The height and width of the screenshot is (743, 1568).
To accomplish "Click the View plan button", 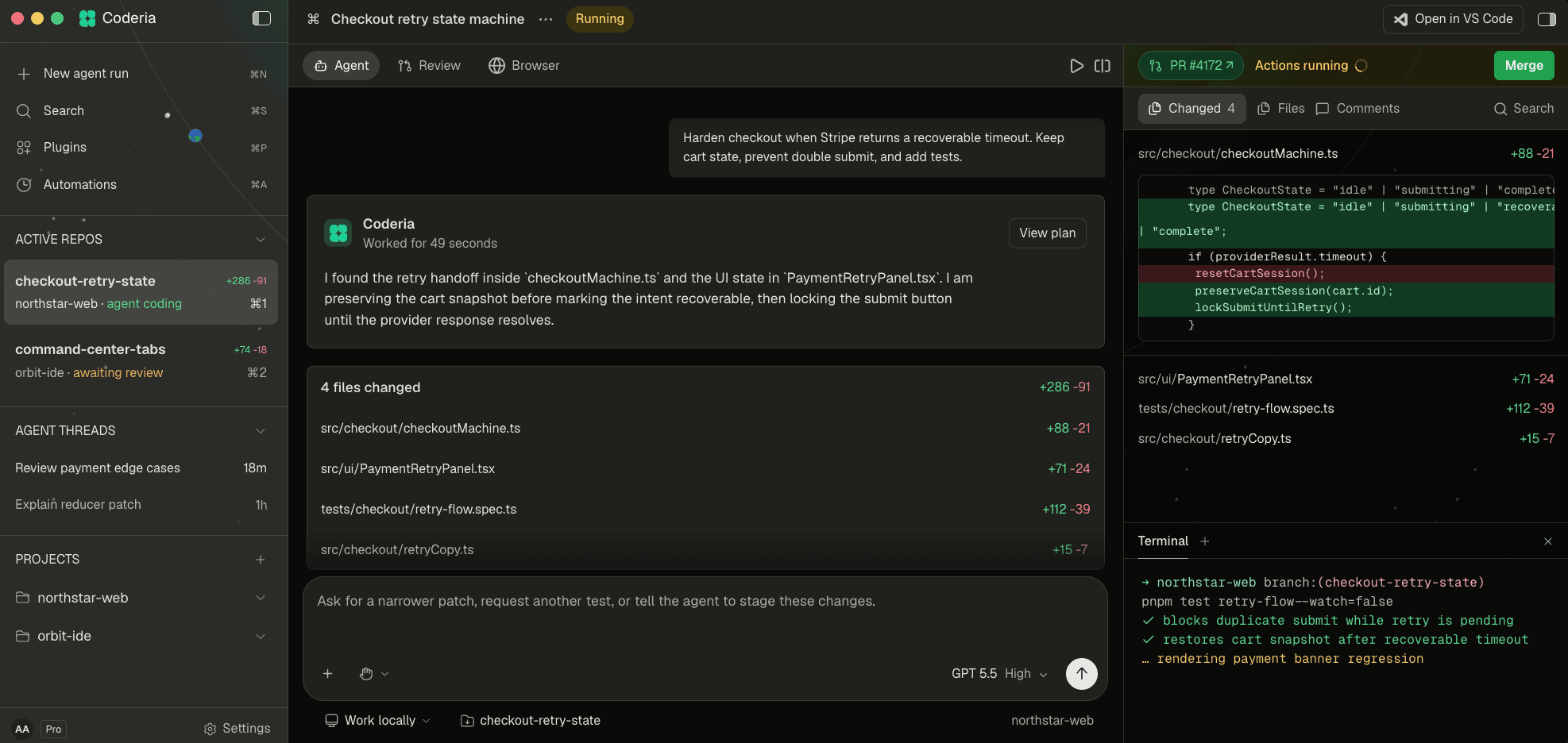I will coord(1047,233).
